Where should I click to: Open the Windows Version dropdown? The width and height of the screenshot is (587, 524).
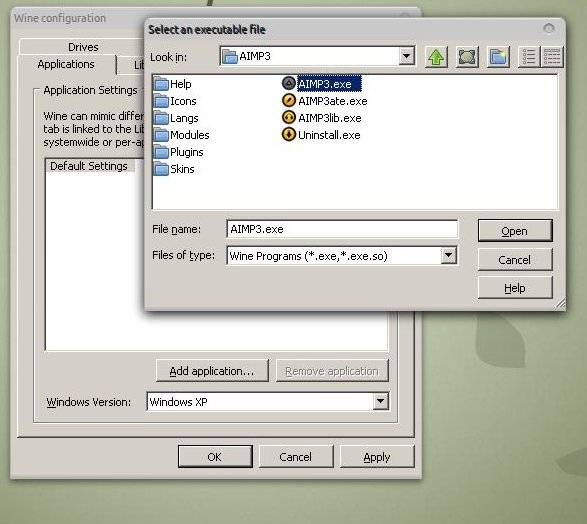[x=380, y=401]
